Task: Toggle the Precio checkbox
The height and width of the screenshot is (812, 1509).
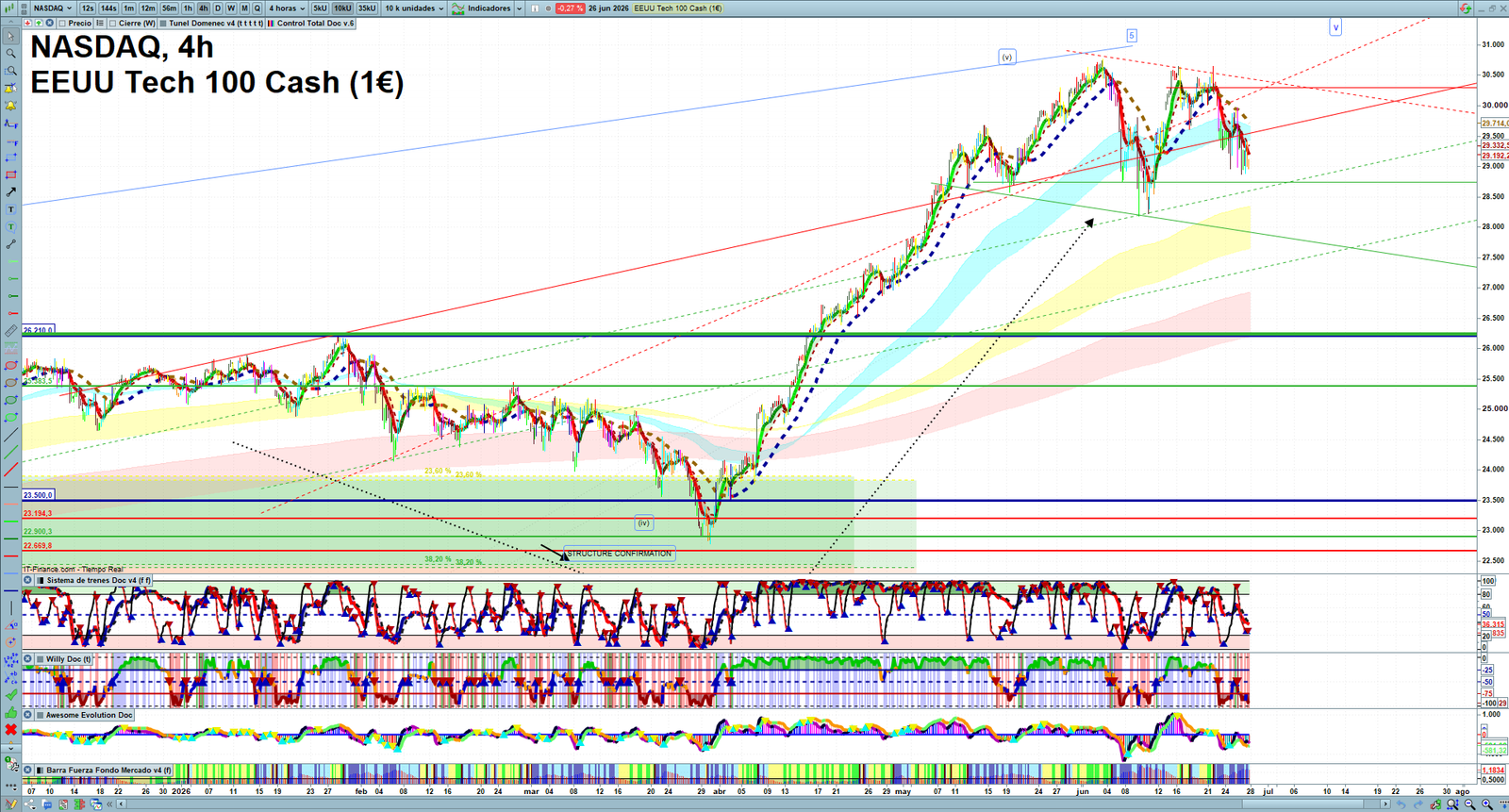Action: pyautogui.click(x=62, y=23)
